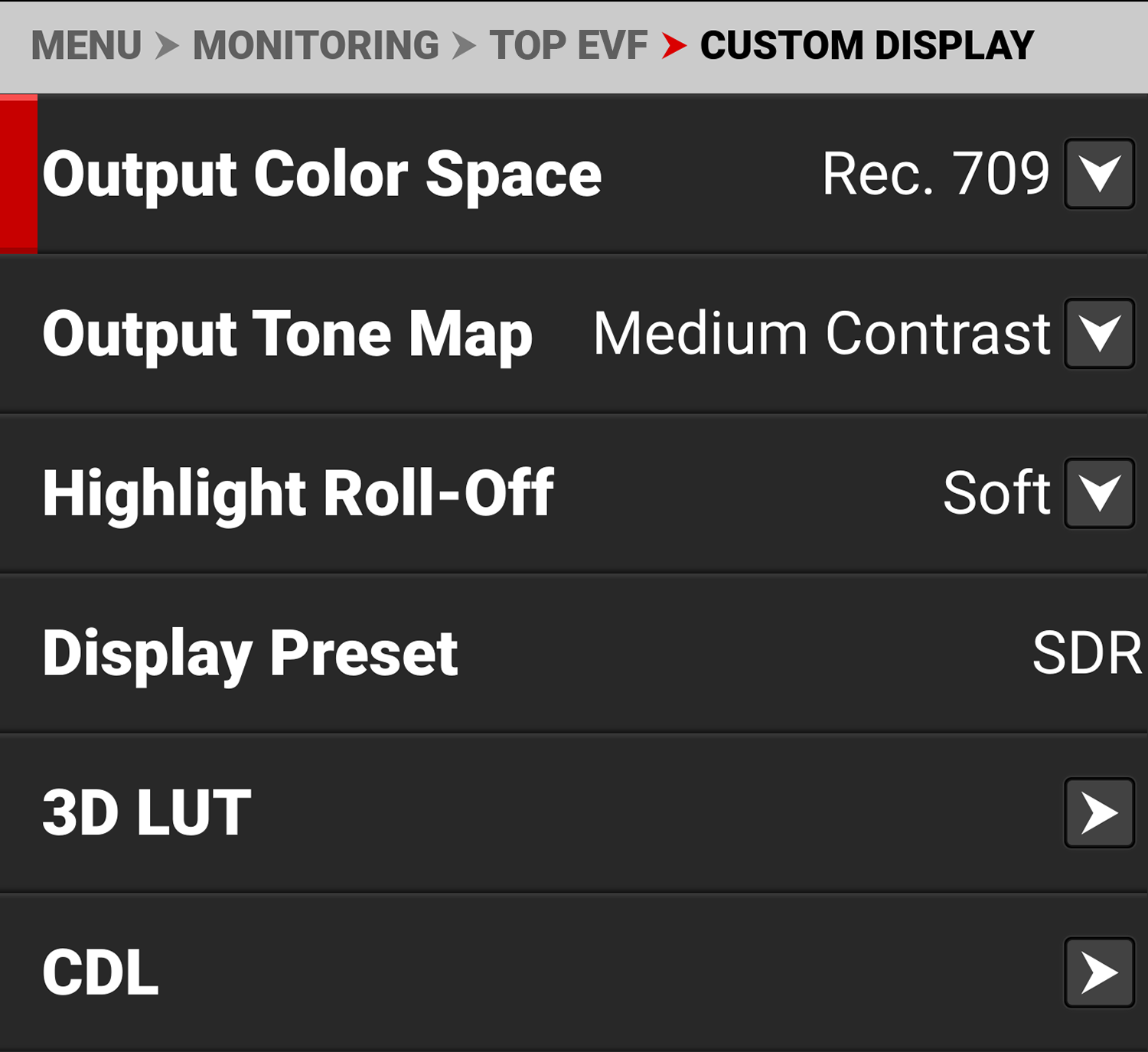Click the Rec. 709 color space value

pos(935,174)
